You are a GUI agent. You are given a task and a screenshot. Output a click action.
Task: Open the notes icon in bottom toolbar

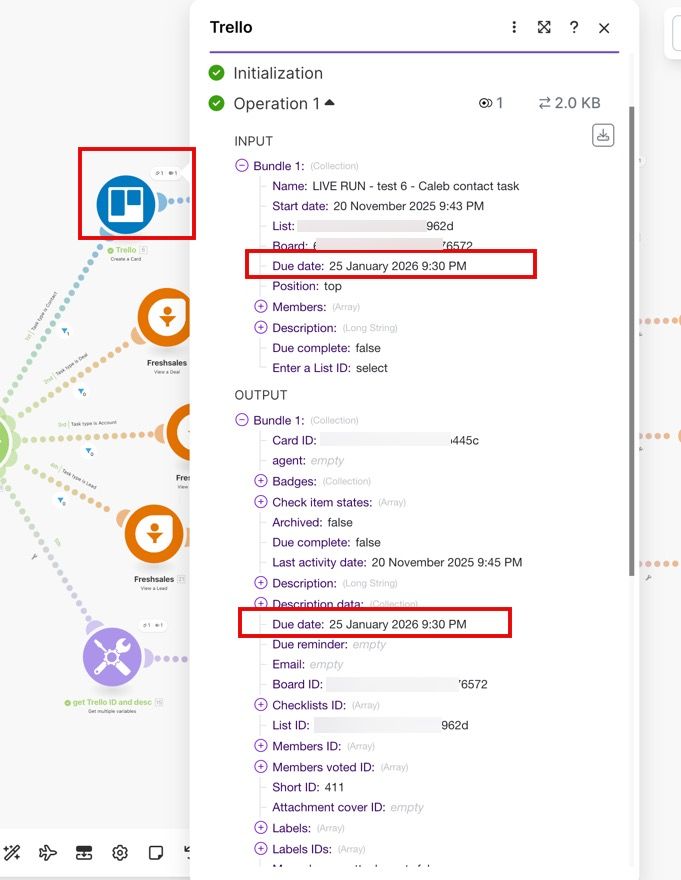click(156, 853)
